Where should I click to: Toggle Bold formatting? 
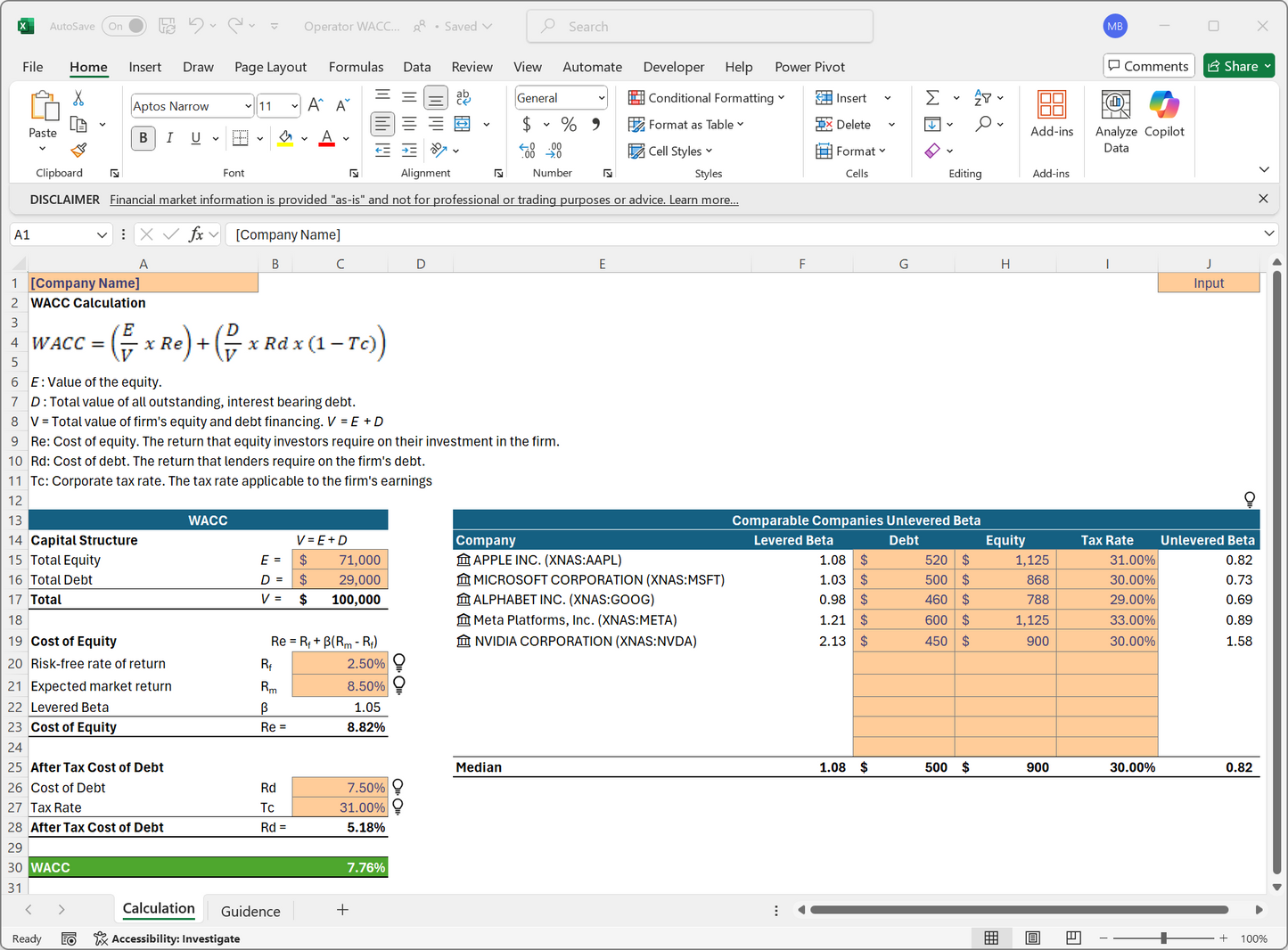[143, 138]
